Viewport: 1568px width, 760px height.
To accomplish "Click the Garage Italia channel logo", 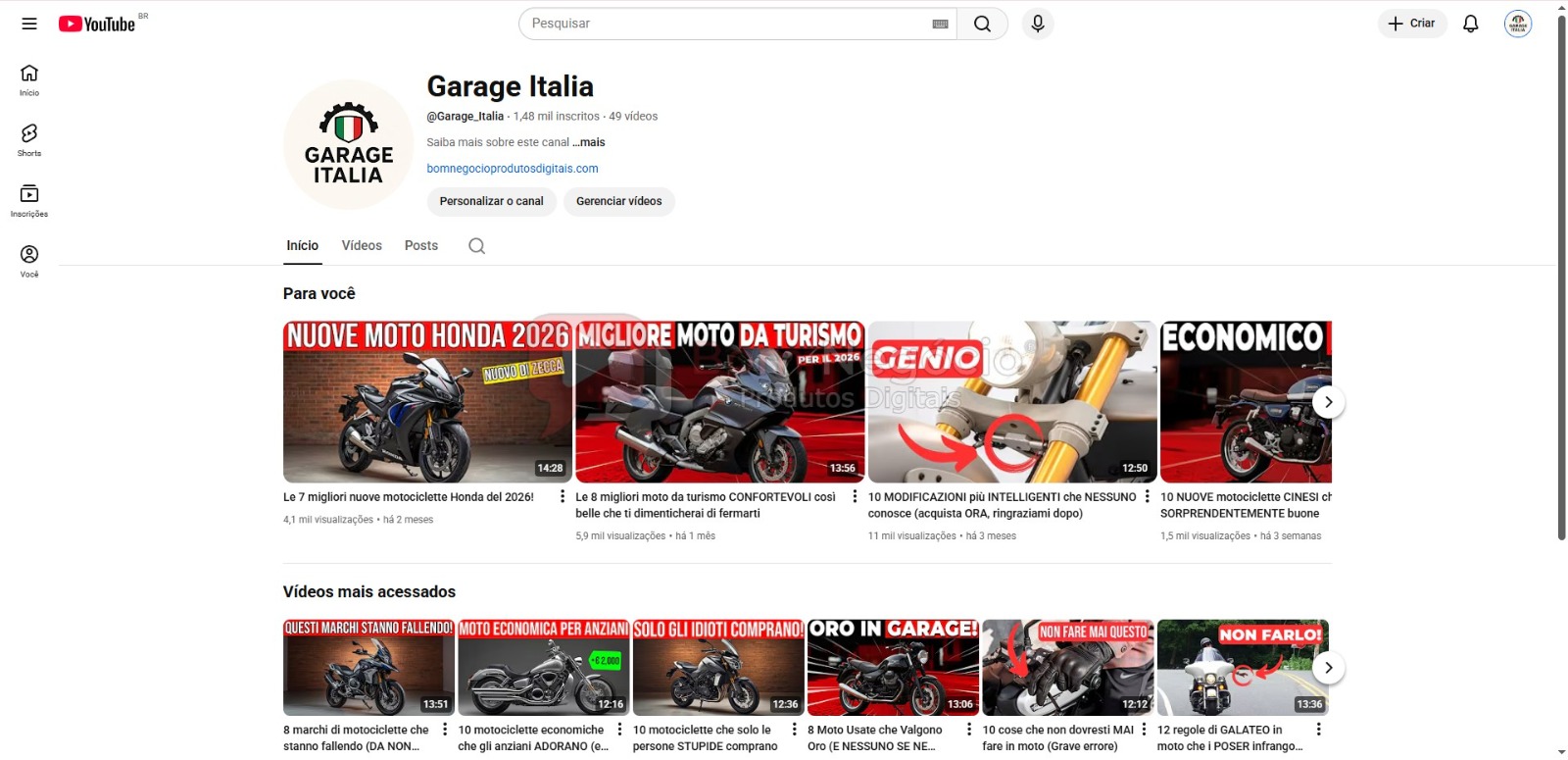I will tap(349, 144).
